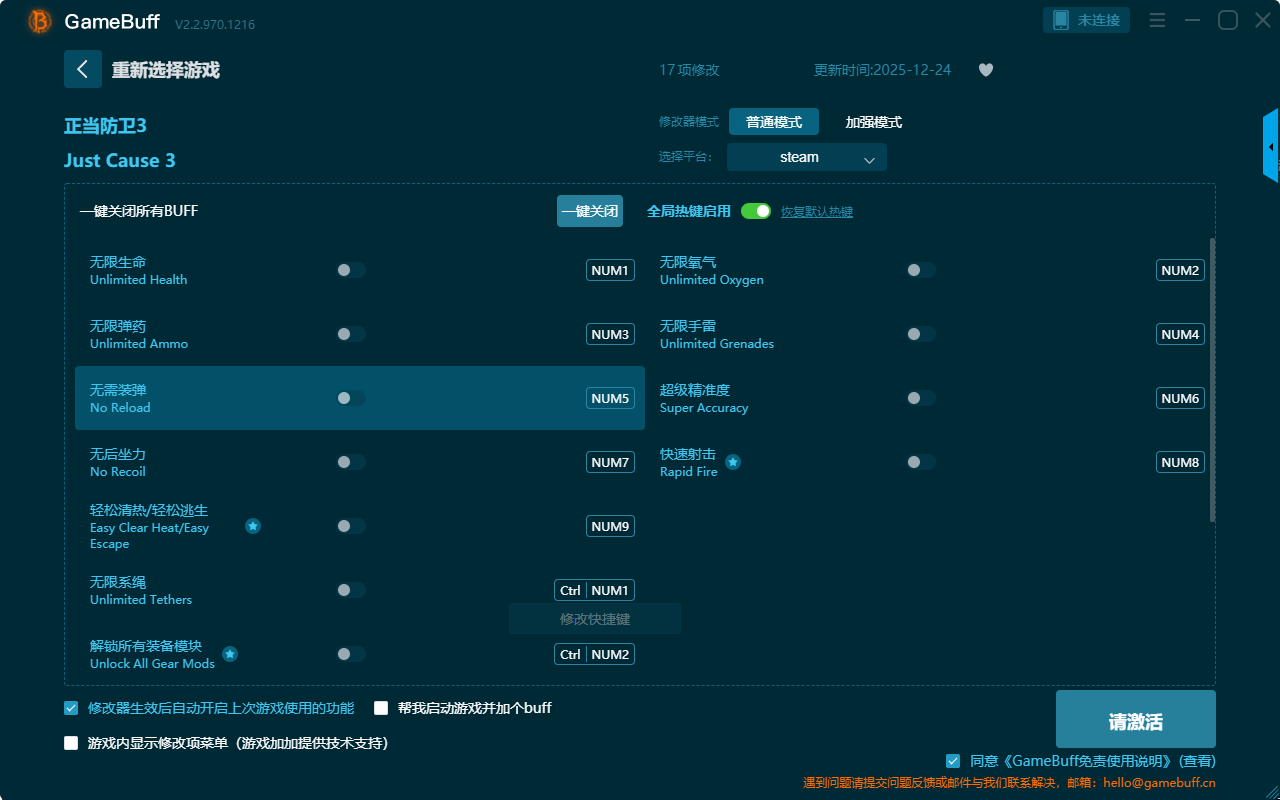Image resolution: width=1280 pixels, height=800 pixels.
Task: Click the 请激活 activate button
Action: point(1135,719)
